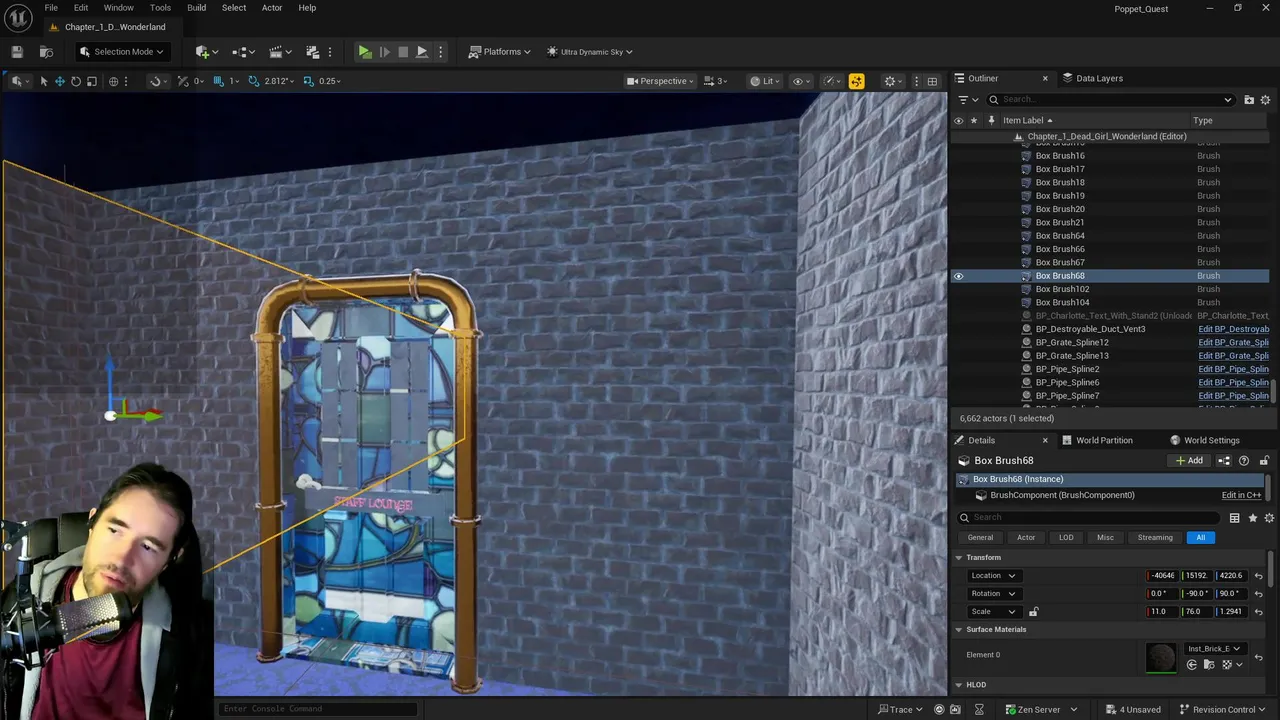Screen dimensions: 1280x720
Task: Open the Ultra Dynamic Sky dropdown
Action: tap(589, 52)
